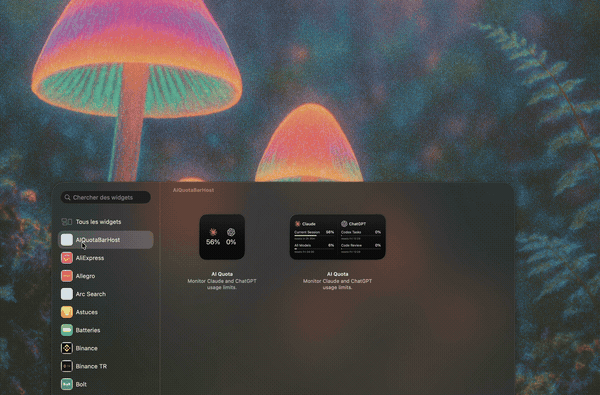The height and width of the screenshot is (395, 600).
Task: Choose Arc Search in the widget list
Action: pos(106,294)
